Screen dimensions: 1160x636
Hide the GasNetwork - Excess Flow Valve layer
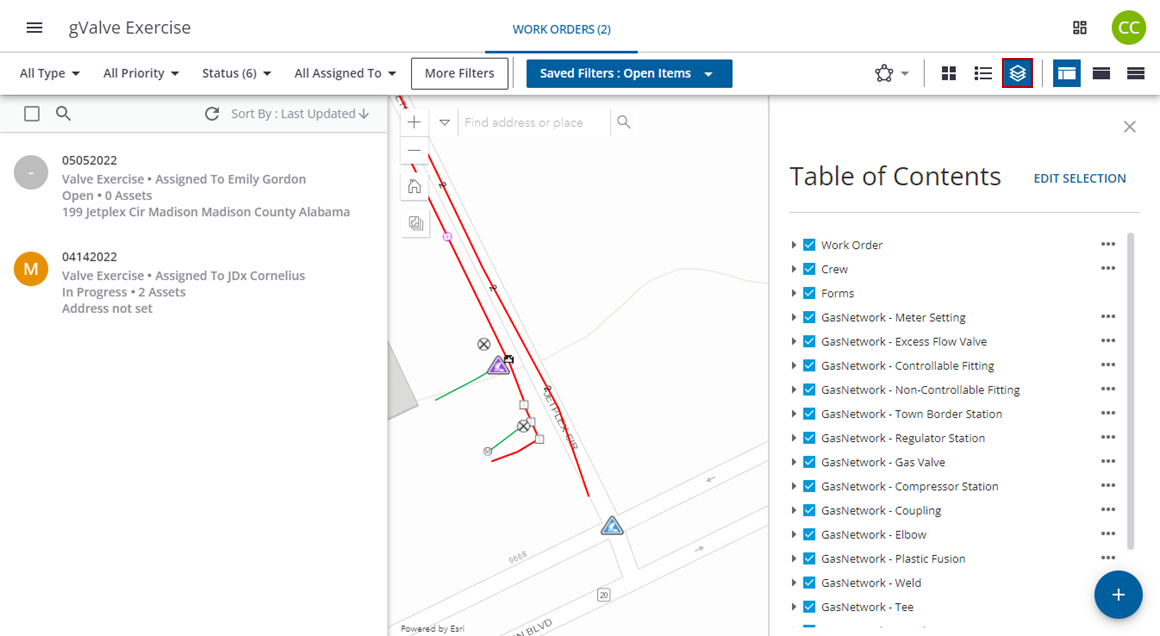[809, 342]
